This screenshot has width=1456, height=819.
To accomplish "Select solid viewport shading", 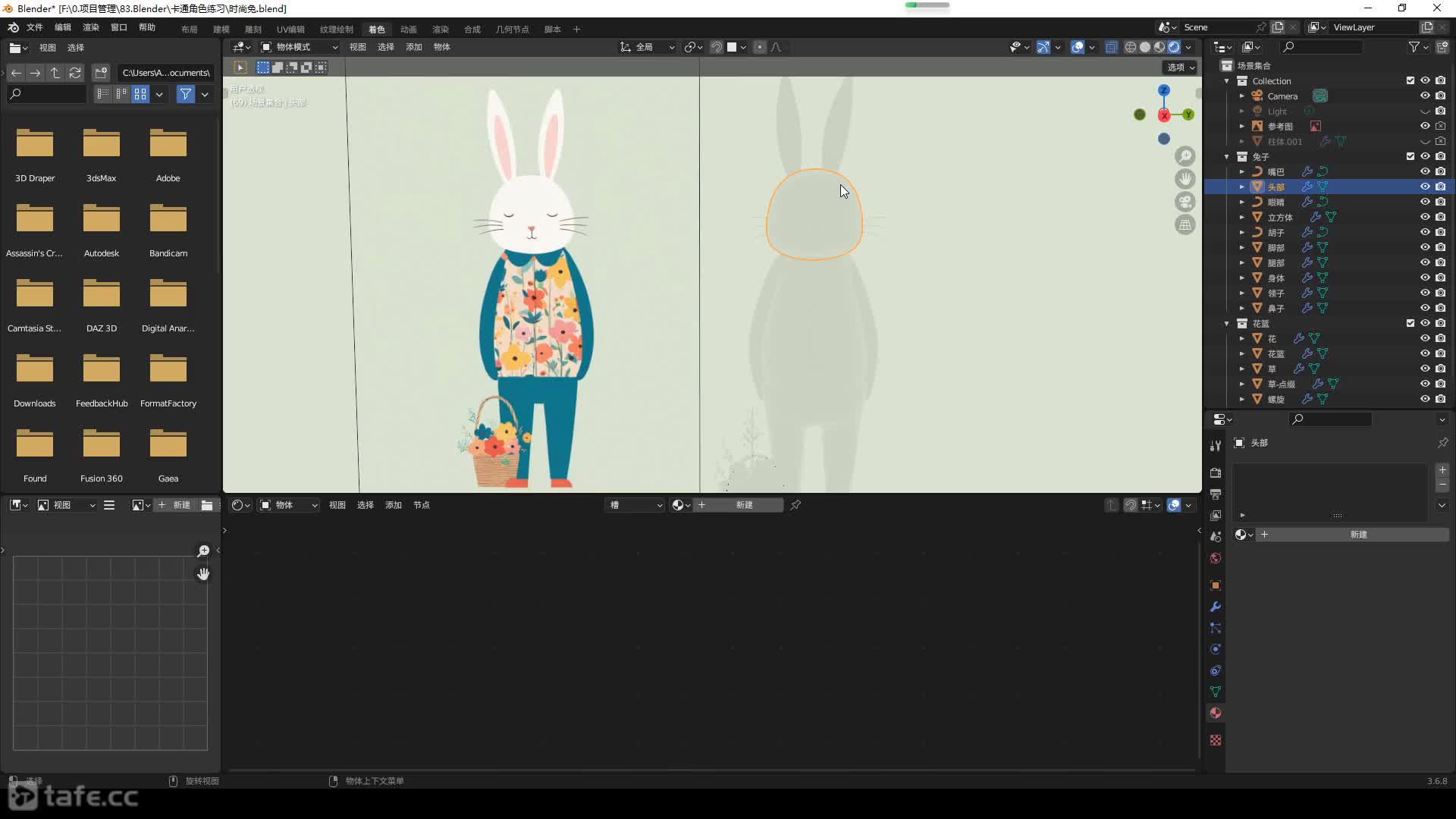I will point(1145,47).
